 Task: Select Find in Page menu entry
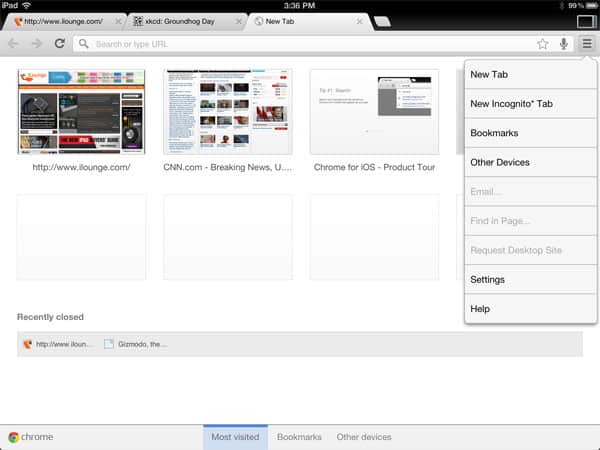[x=531, y=221]
